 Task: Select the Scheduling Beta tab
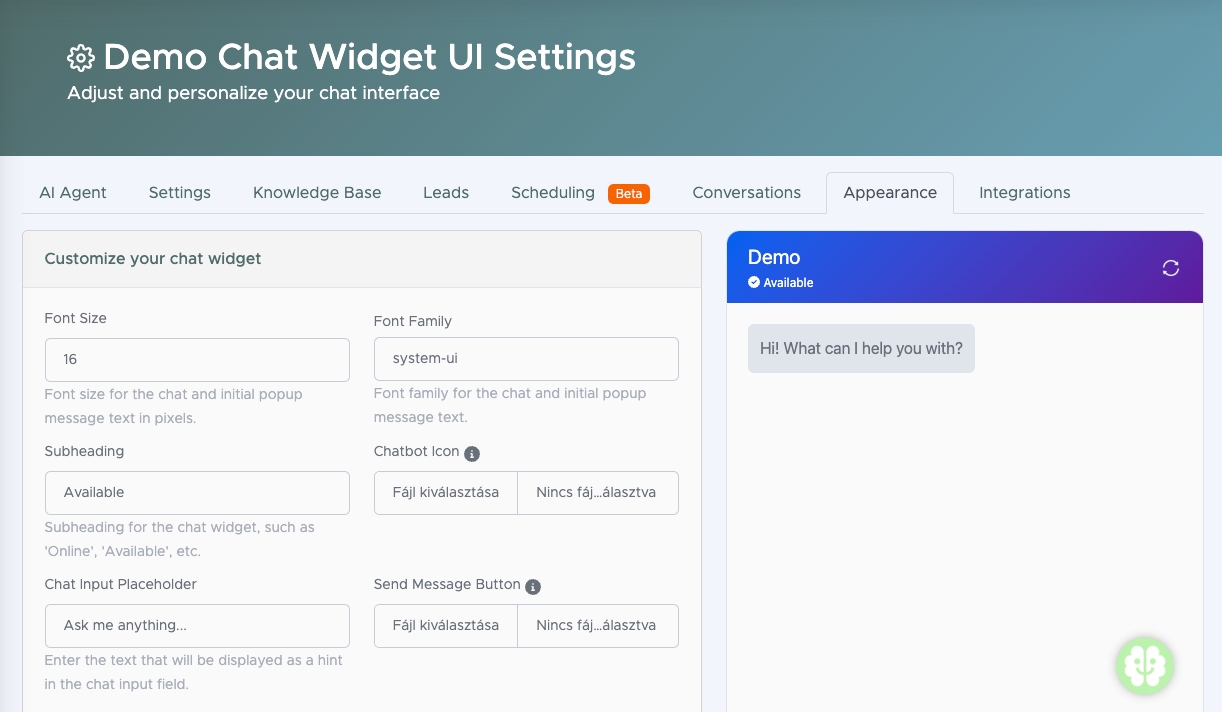click(x=580, y=193)
